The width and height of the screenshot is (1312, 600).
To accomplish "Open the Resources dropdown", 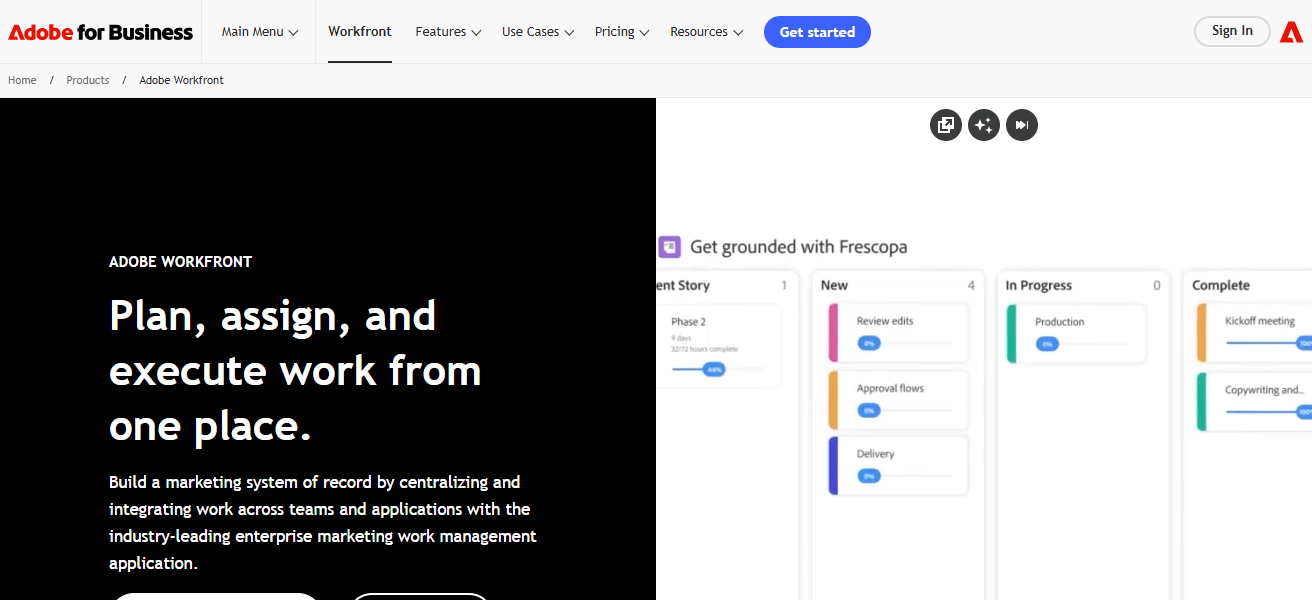I will [706, 31].
